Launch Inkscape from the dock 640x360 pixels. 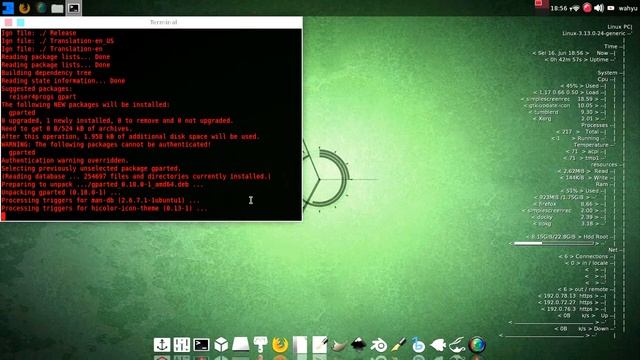[358, 345]
